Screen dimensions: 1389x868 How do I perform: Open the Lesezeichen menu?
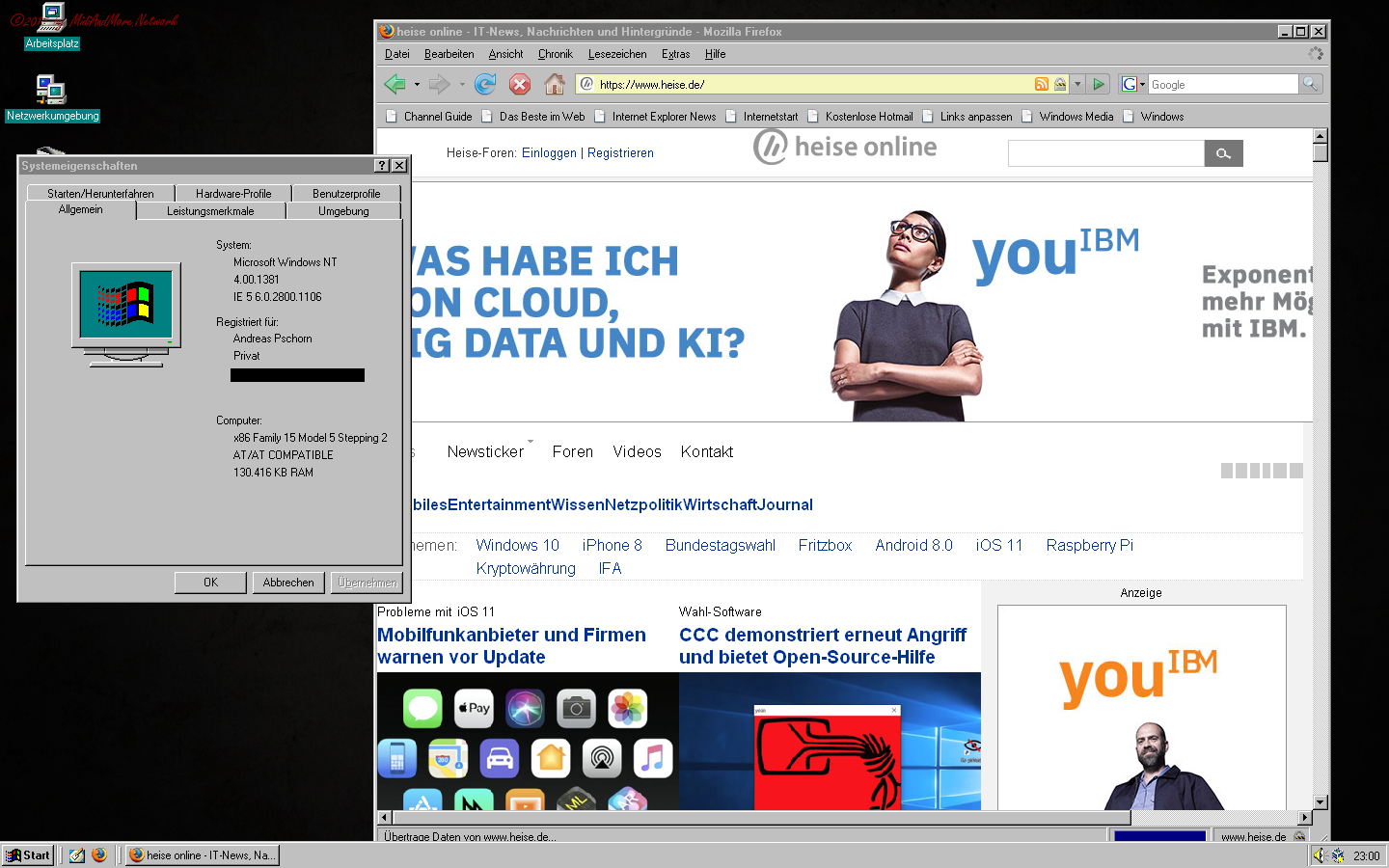pos(616,54)
